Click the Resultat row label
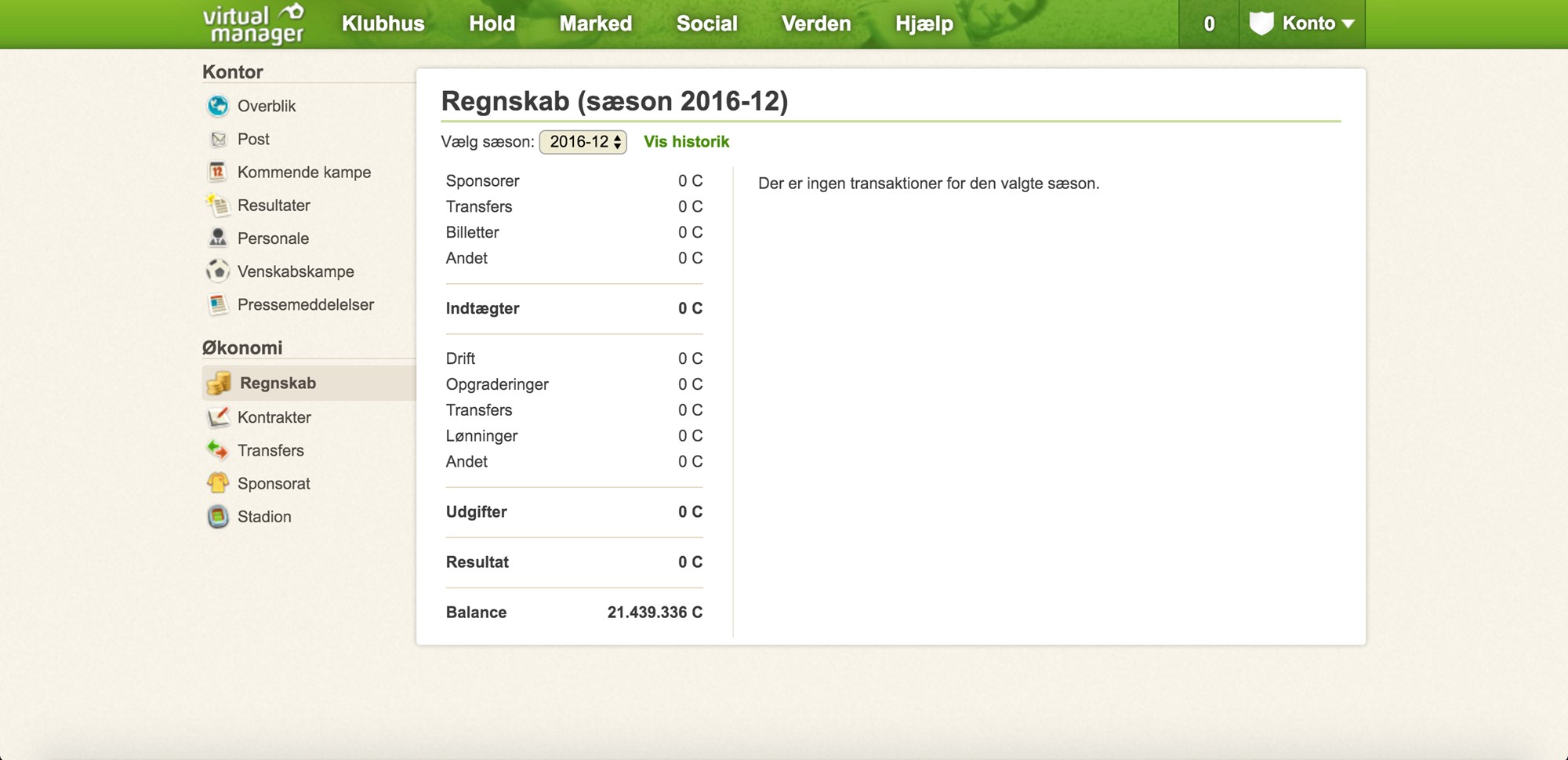 477,562
